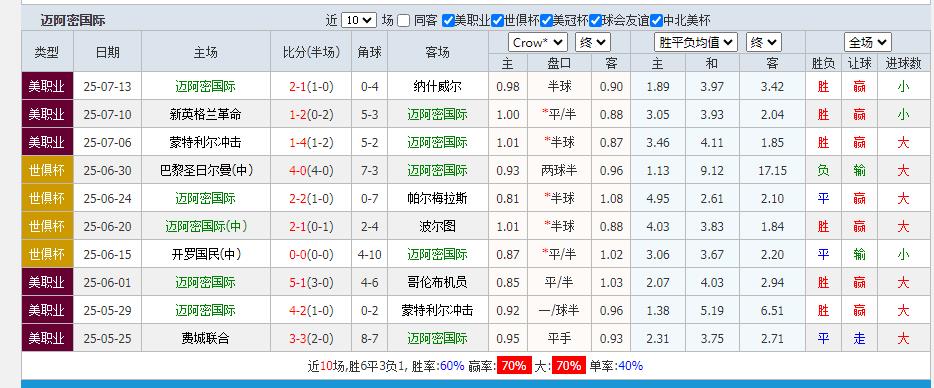
Task: Click score 3-3(2-0) against 费城联合
Action: click(x=311, y=339)
